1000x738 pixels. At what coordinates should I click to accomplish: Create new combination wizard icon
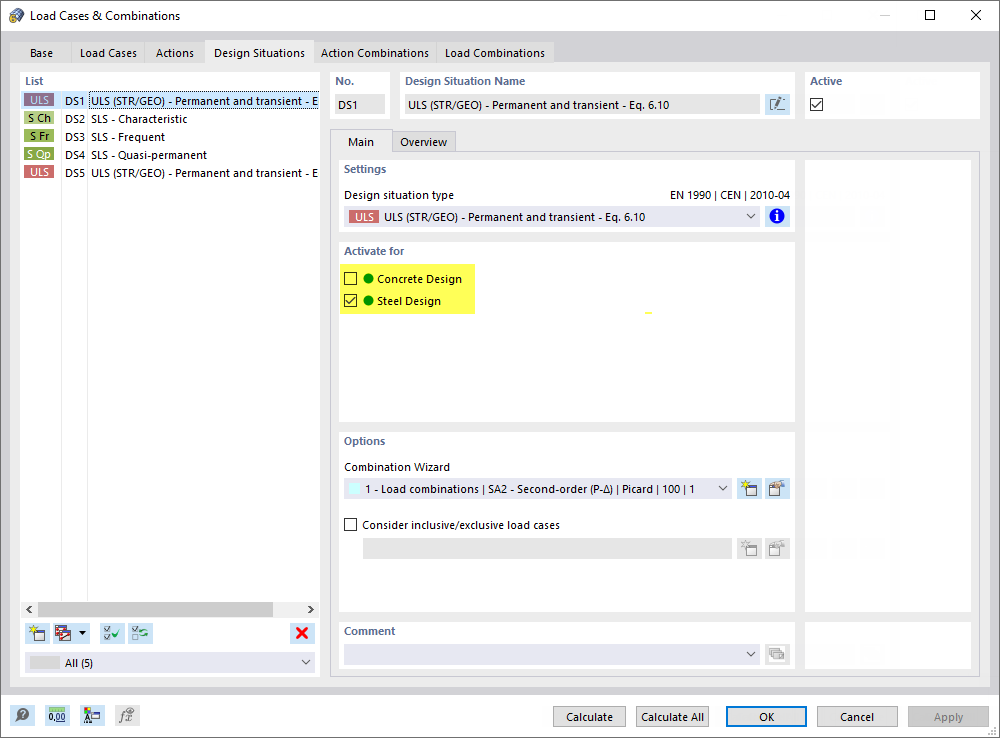[749, 489]
